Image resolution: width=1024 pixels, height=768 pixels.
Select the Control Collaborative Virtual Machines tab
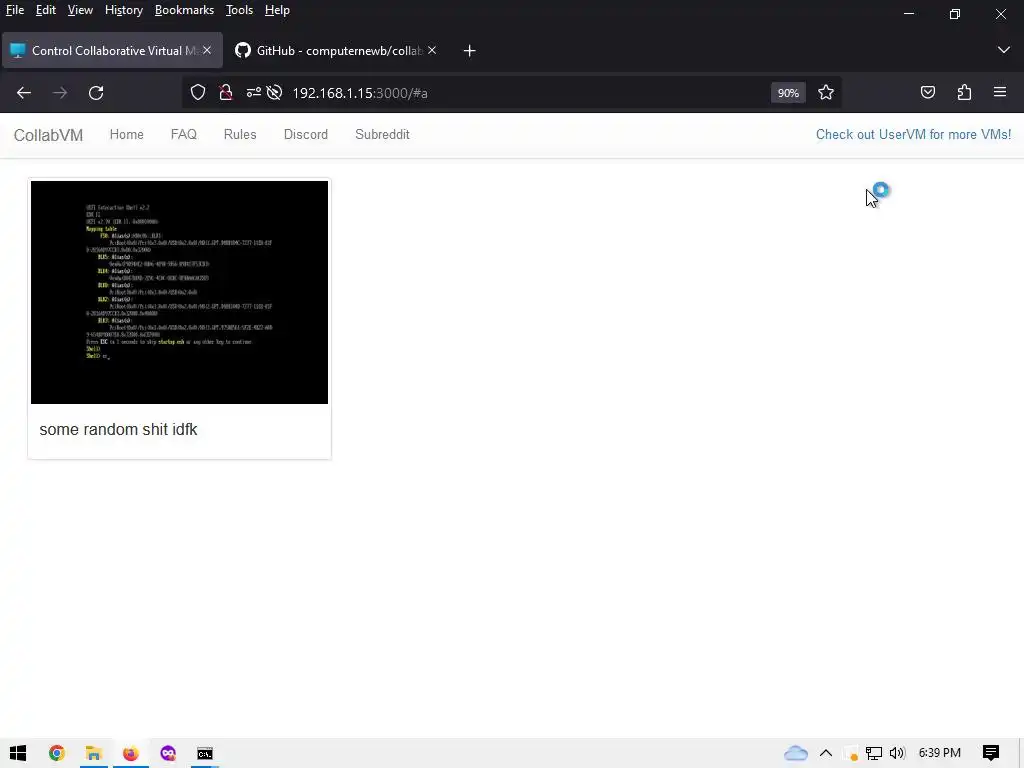(x=112, y=50)
